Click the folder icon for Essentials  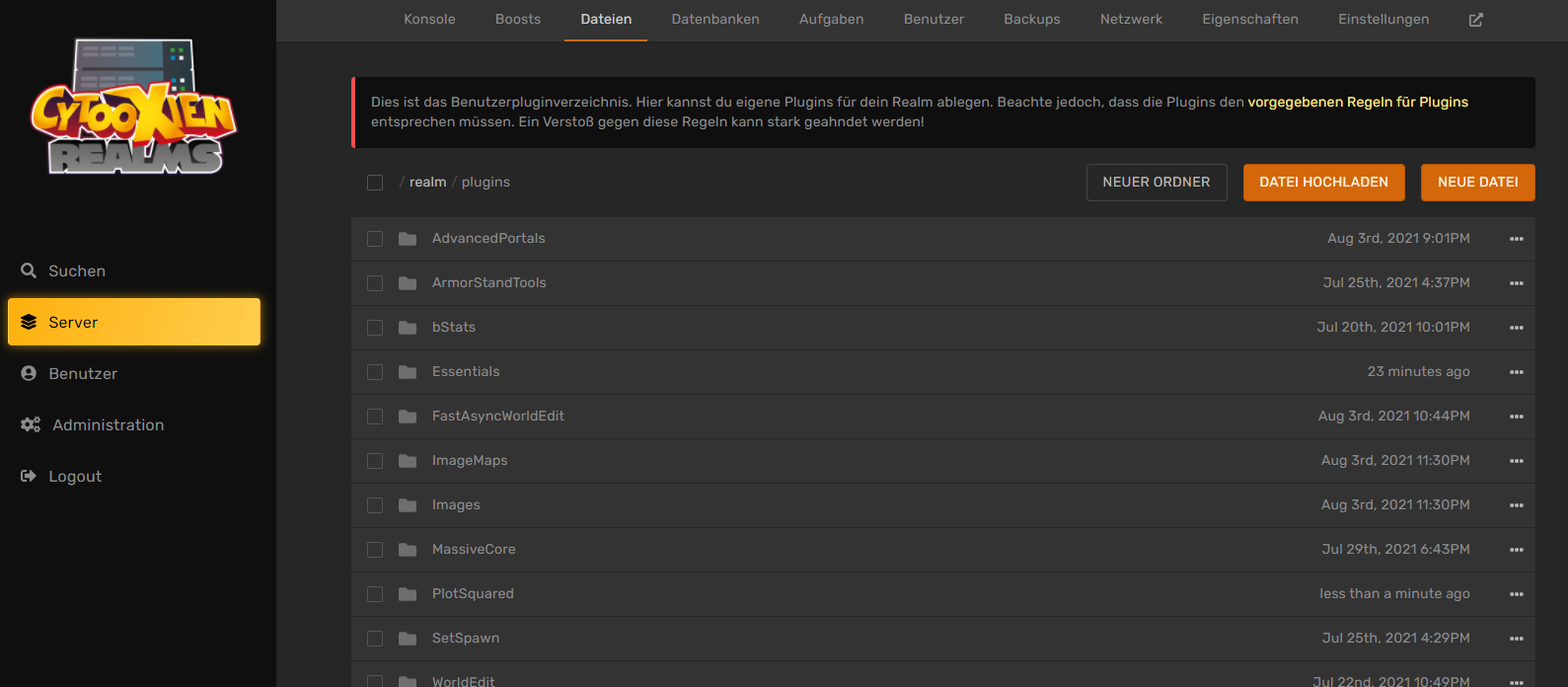click(408, 372)
